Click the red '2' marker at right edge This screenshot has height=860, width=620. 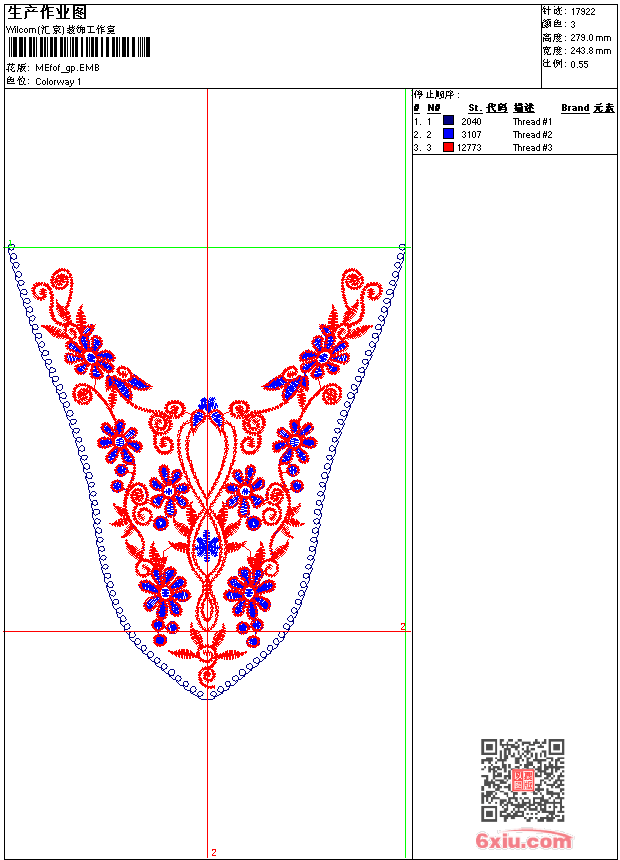point(403,627)
